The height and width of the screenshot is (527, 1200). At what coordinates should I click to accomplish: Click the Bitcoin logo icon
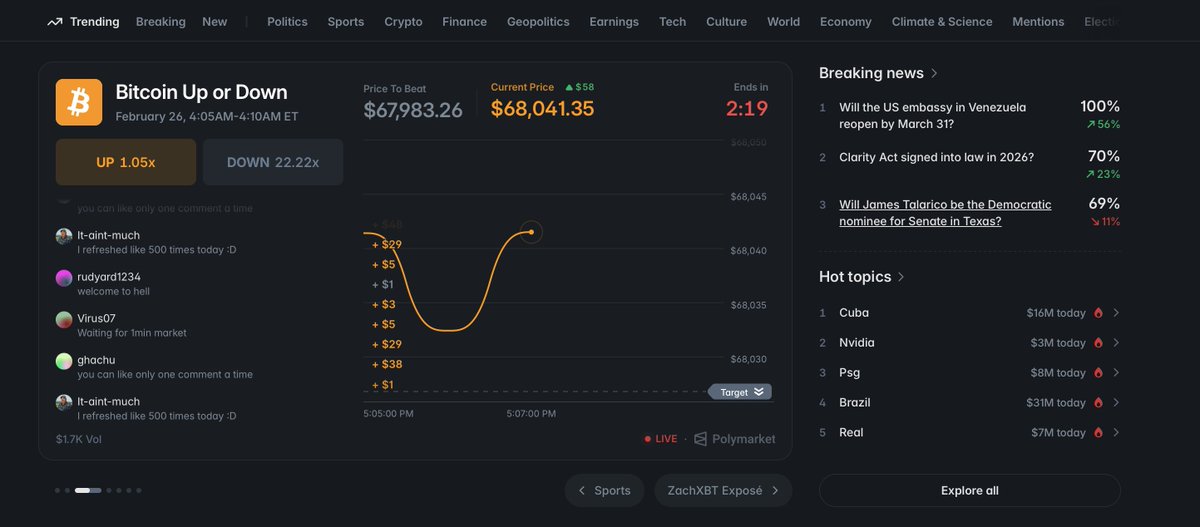click(79, 102)
